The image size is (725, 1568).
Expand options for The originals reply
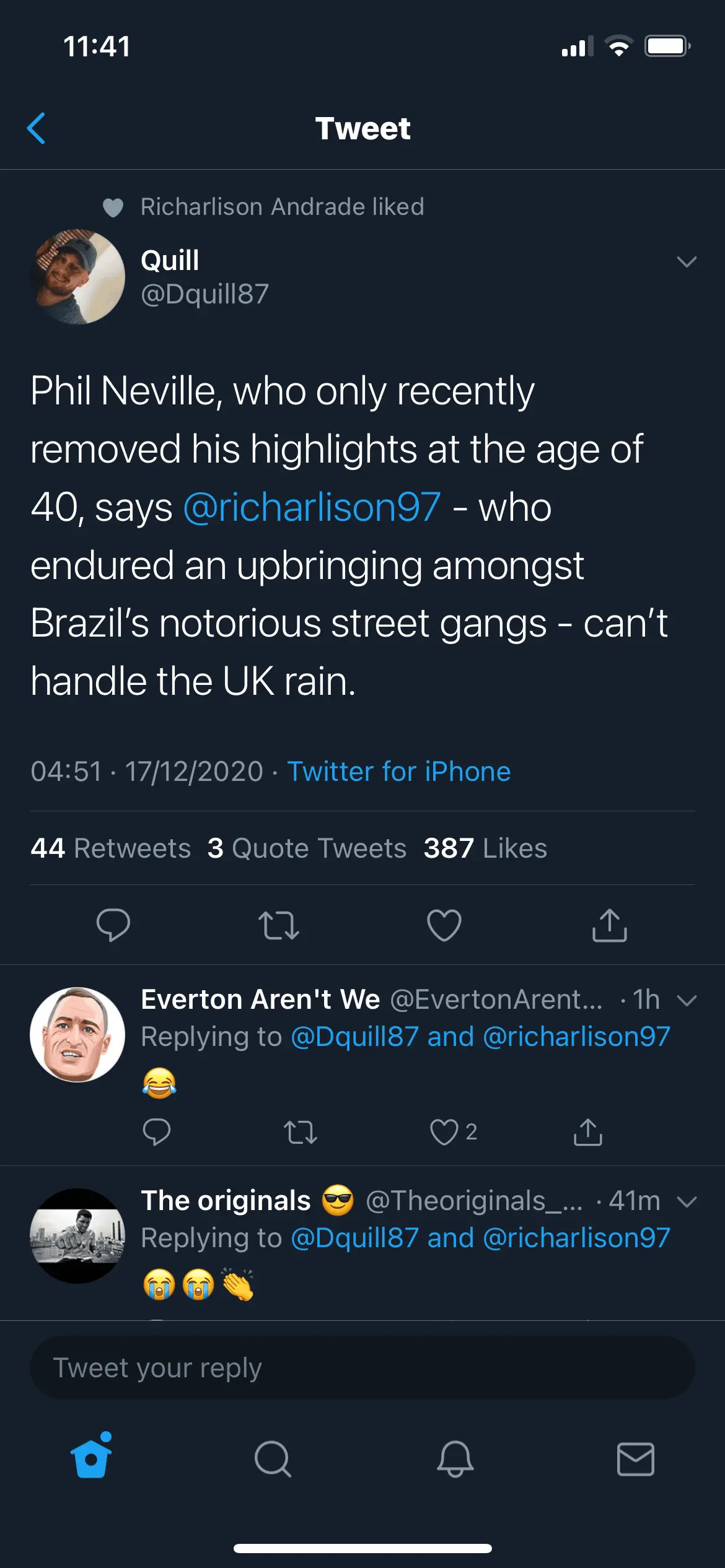point(687,1201)
